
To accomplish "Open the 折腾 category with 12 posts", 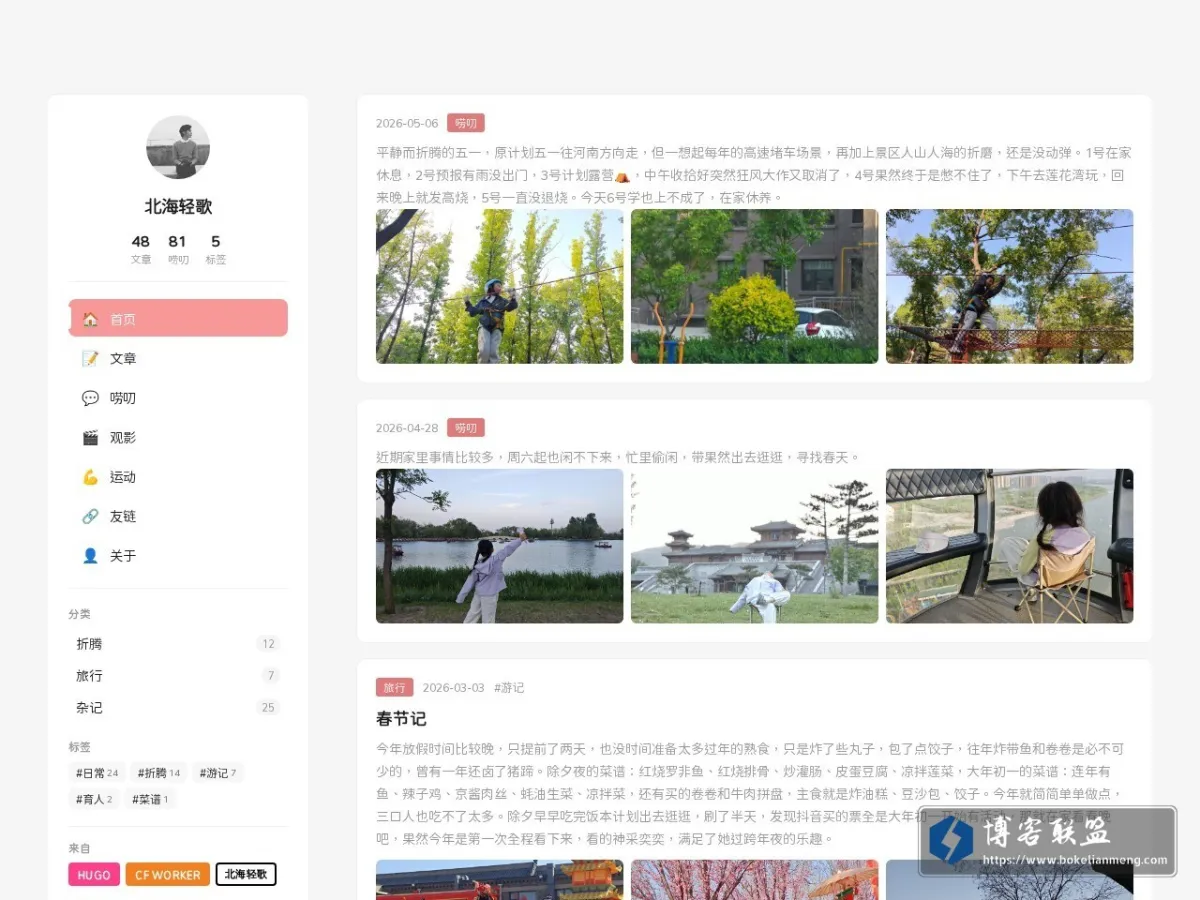I will click(x=178, y=644).
